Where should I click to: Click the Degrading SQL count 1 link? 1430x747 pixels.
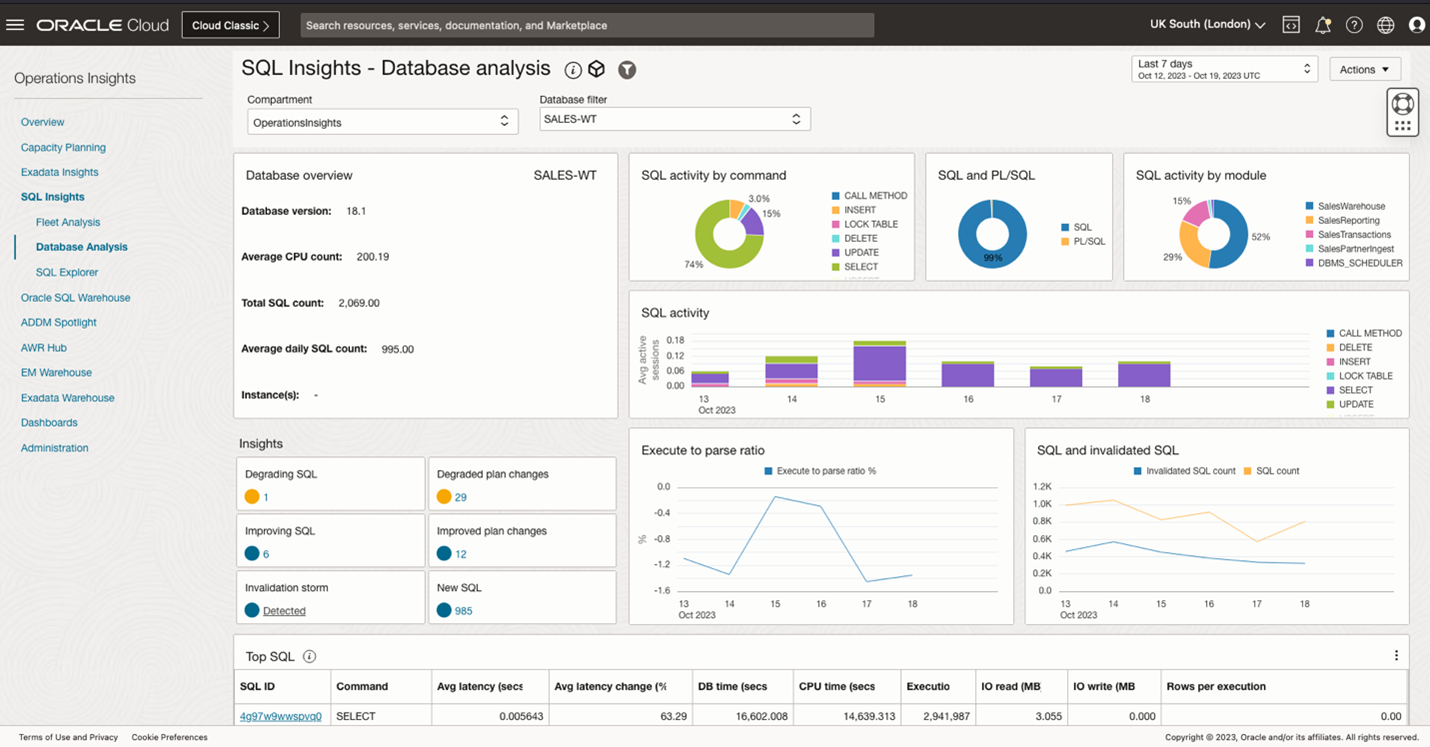266,498
